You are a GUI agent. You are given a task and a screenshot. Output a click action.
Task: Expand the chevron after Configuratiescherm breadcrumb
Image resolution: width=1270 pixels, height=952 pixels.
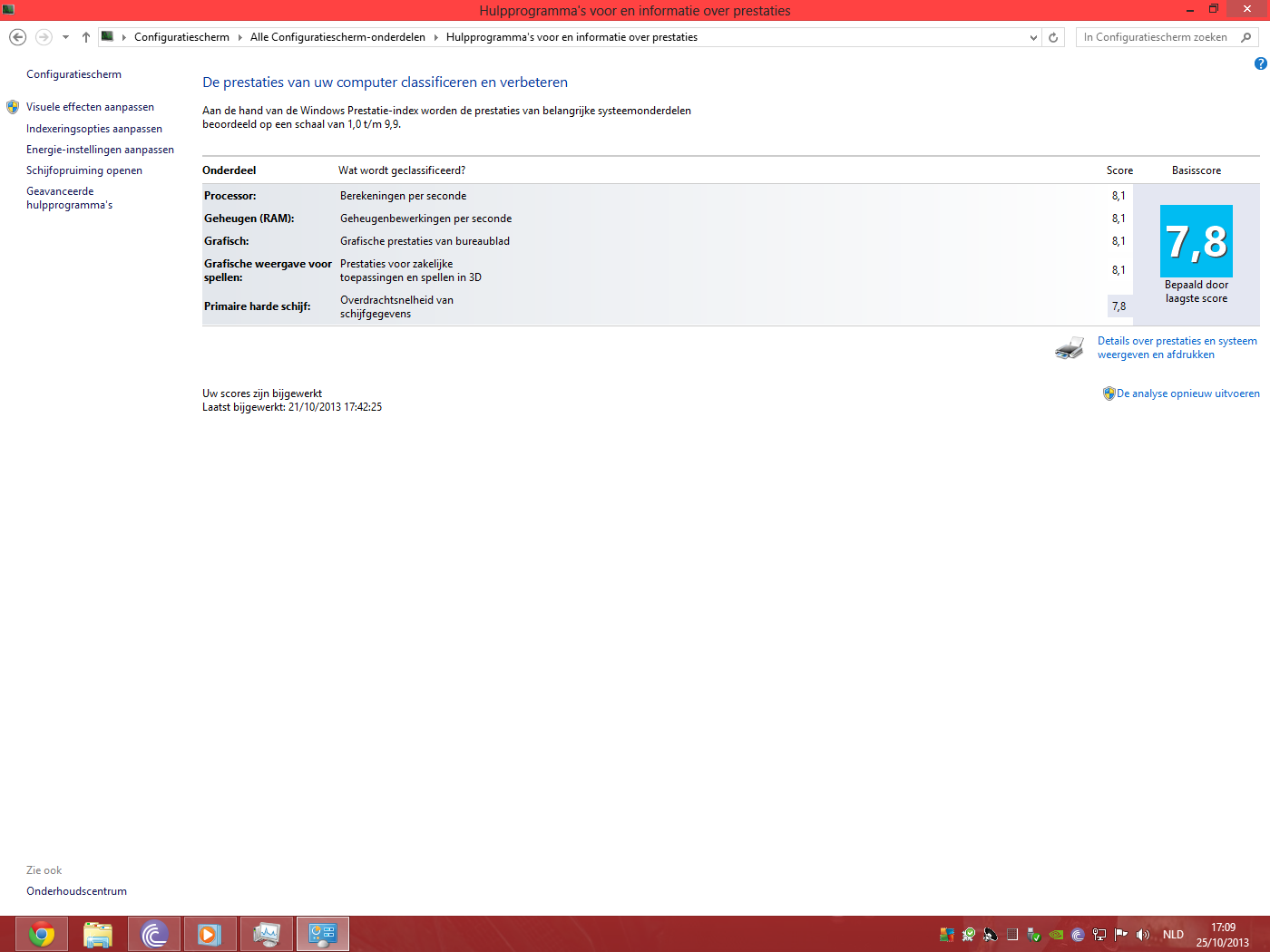[240, 37]
